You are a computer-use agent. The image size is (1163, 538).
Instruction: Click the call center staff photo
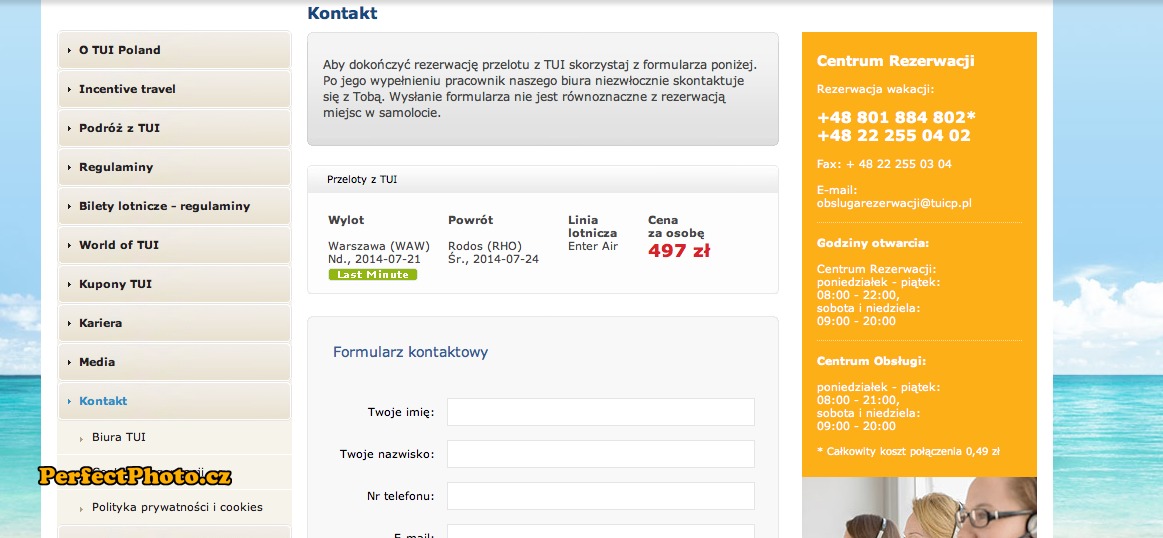click(919, 508)
